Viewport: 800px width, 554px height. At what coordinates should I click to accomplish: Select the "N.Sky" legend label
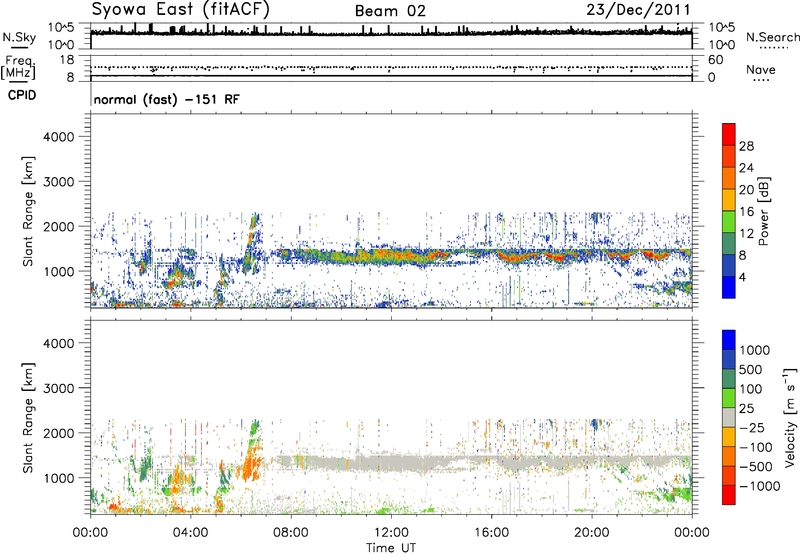pyautogui.click(x=19, y=37)
